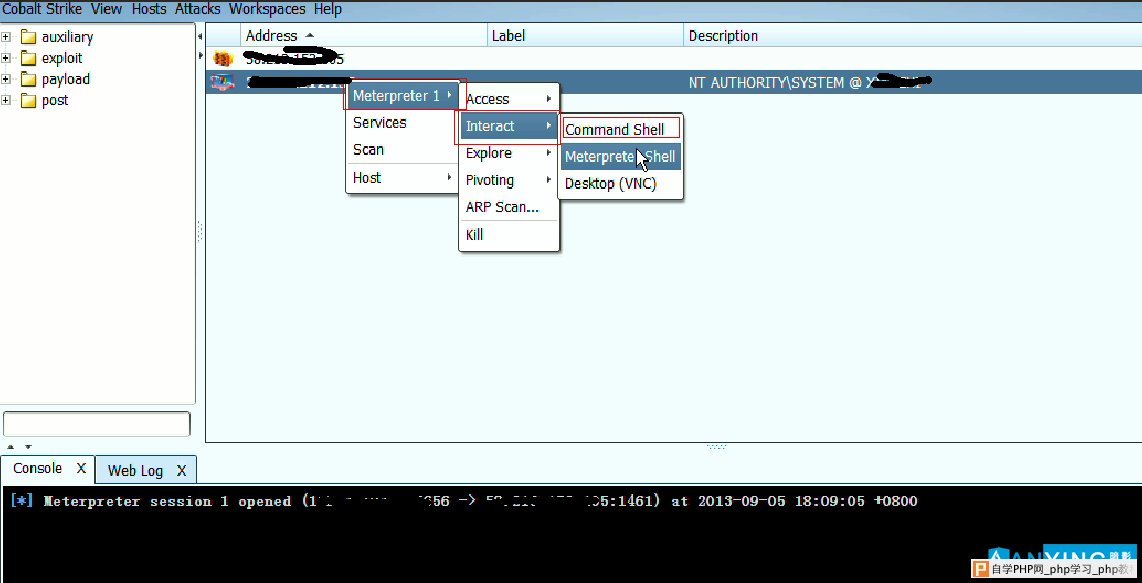Click the post folder icon
Image resolution: width=1142 pixels, height=583 pixels.
pyautogui.click(x=28, y=101)
